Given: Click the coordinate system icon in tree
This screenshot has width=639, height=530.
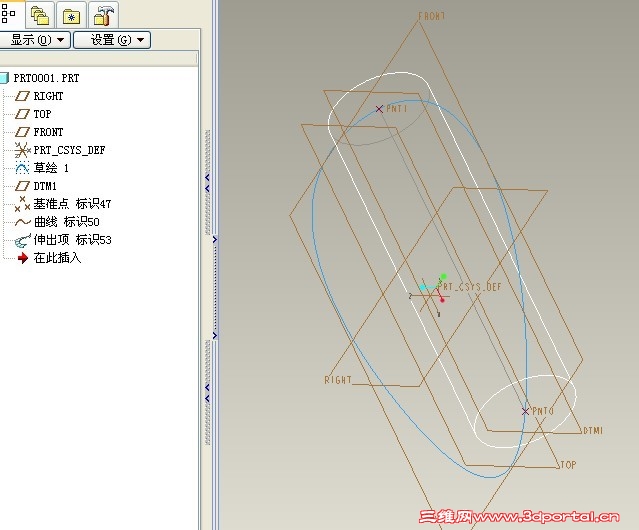Looking at the screenshot, I should pyautogui.click(x=22, y=150).
